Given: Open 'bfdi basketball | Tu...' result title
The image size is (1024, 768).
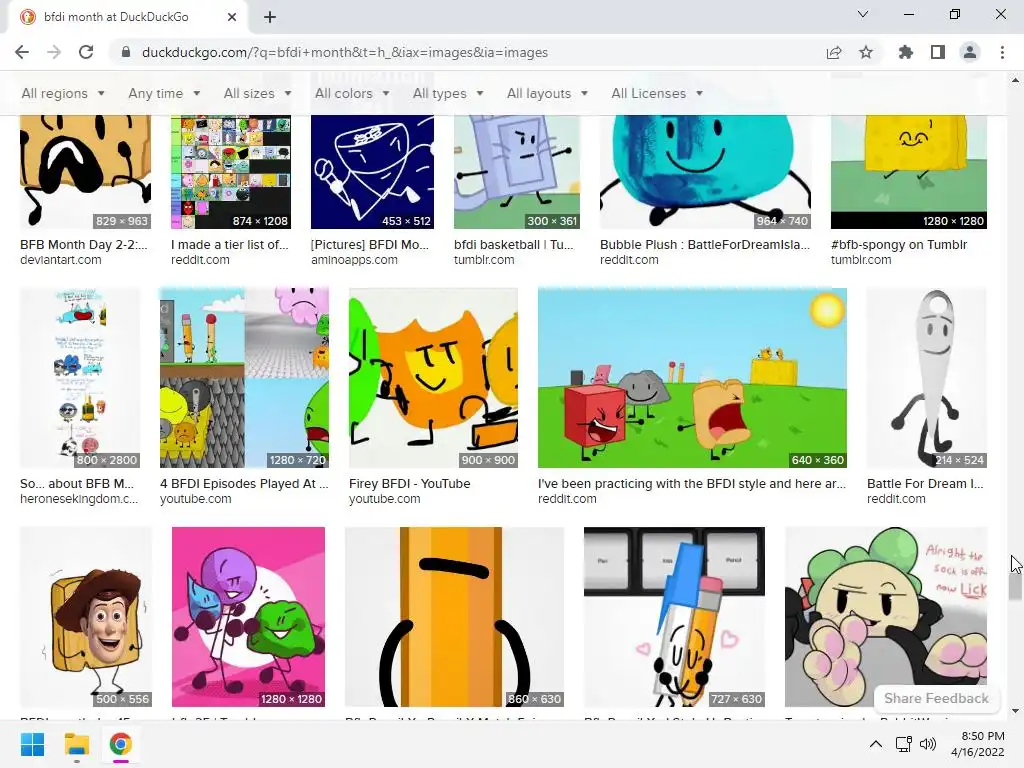Looking at the screenshot, I should 513,244.
